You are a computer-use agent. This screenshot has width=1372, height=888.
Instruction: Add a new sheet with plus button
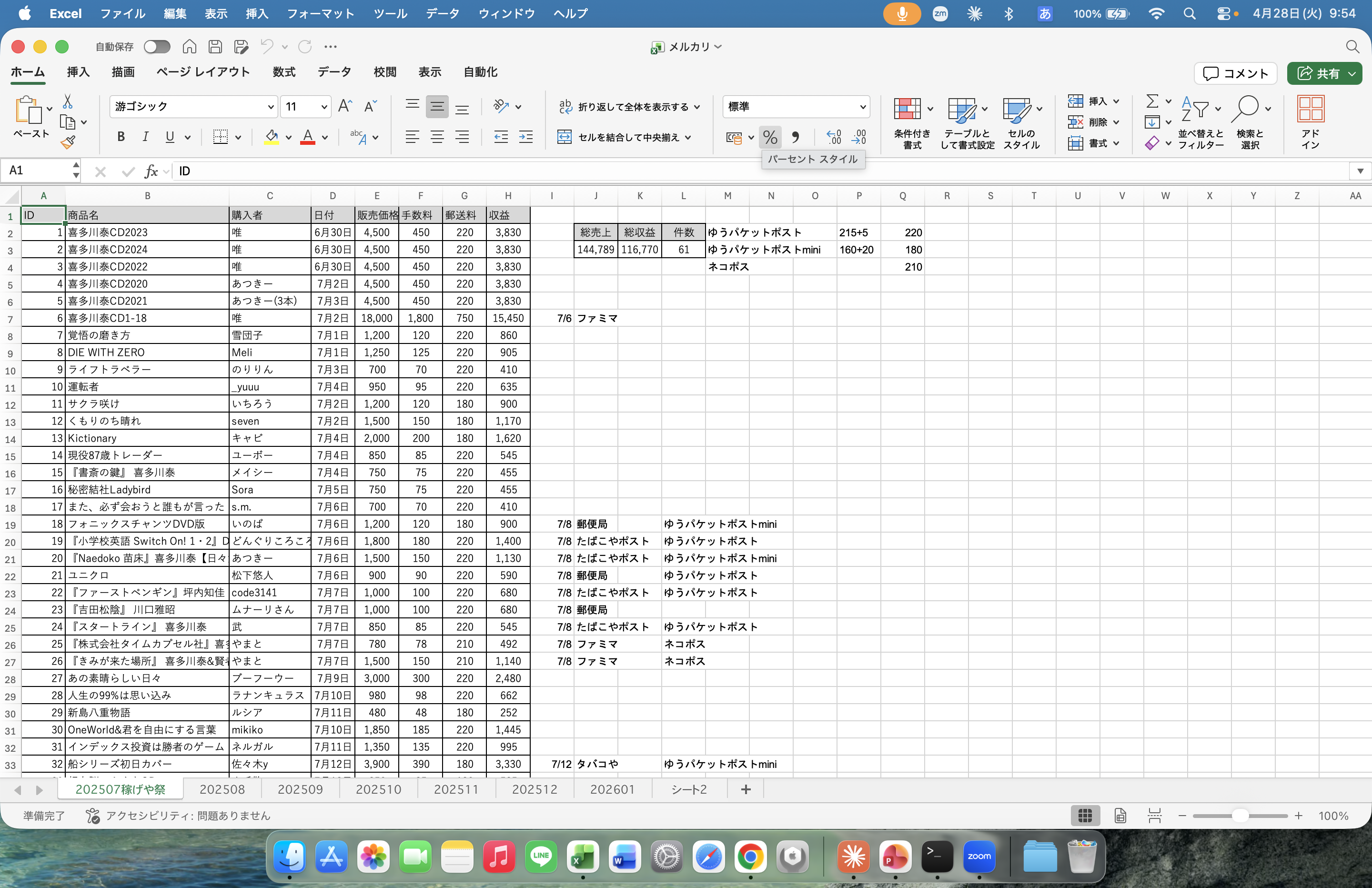(746, 789)
